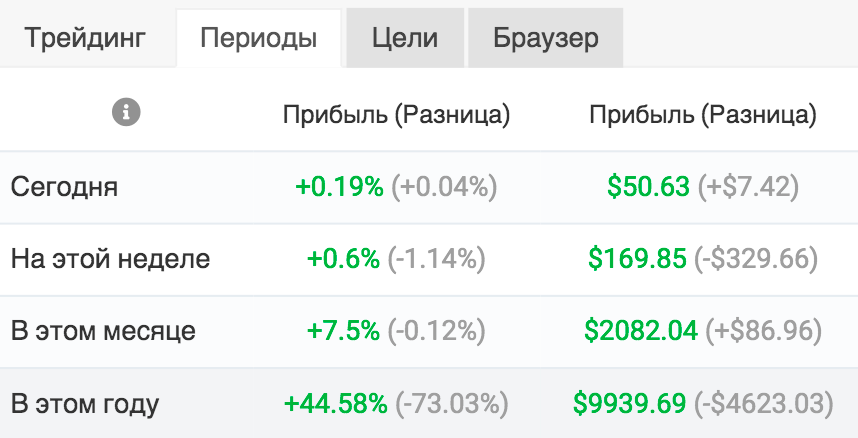Click this week's +0.6% profit value
Image resolution: width=858 pixels, height=438 pixels.
pyautogui.click(x=343, y=258)
